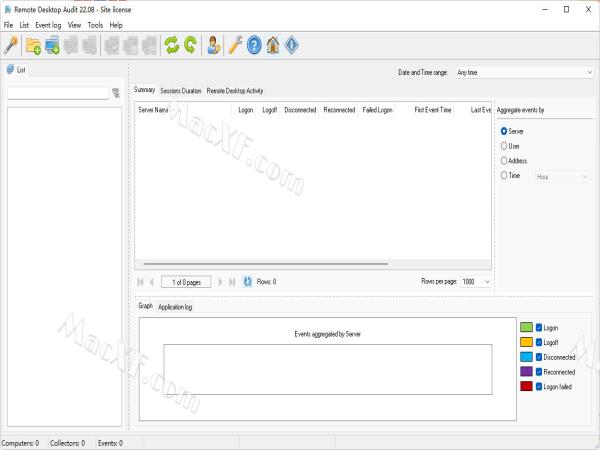Image resolution: width=600 pixels, height=450 pixels.
Task: Click the table horizontal scrollbar
Action: click(266, 264)
